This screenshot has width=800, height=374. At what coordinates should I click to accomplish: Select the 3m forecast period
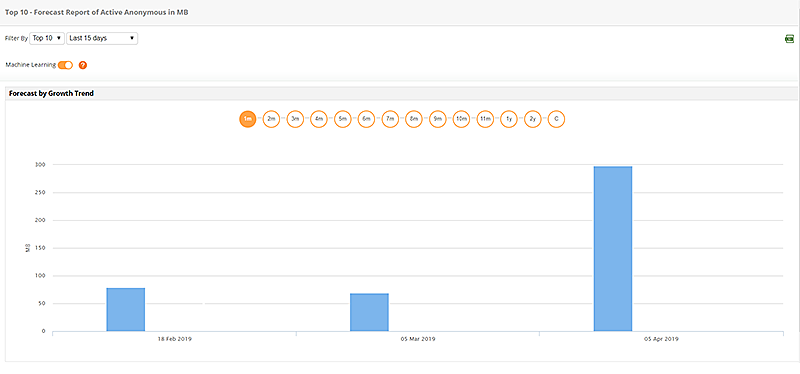coord(295,119)
